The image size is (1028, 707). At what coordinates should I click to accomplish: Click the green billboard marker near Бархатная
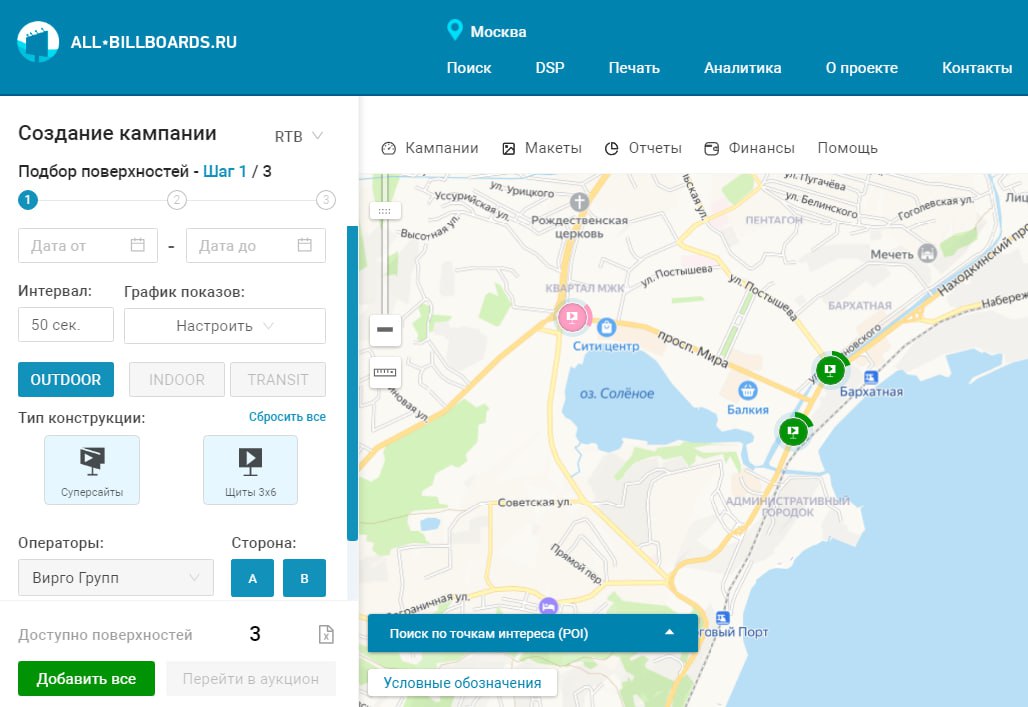coord(830,370)
